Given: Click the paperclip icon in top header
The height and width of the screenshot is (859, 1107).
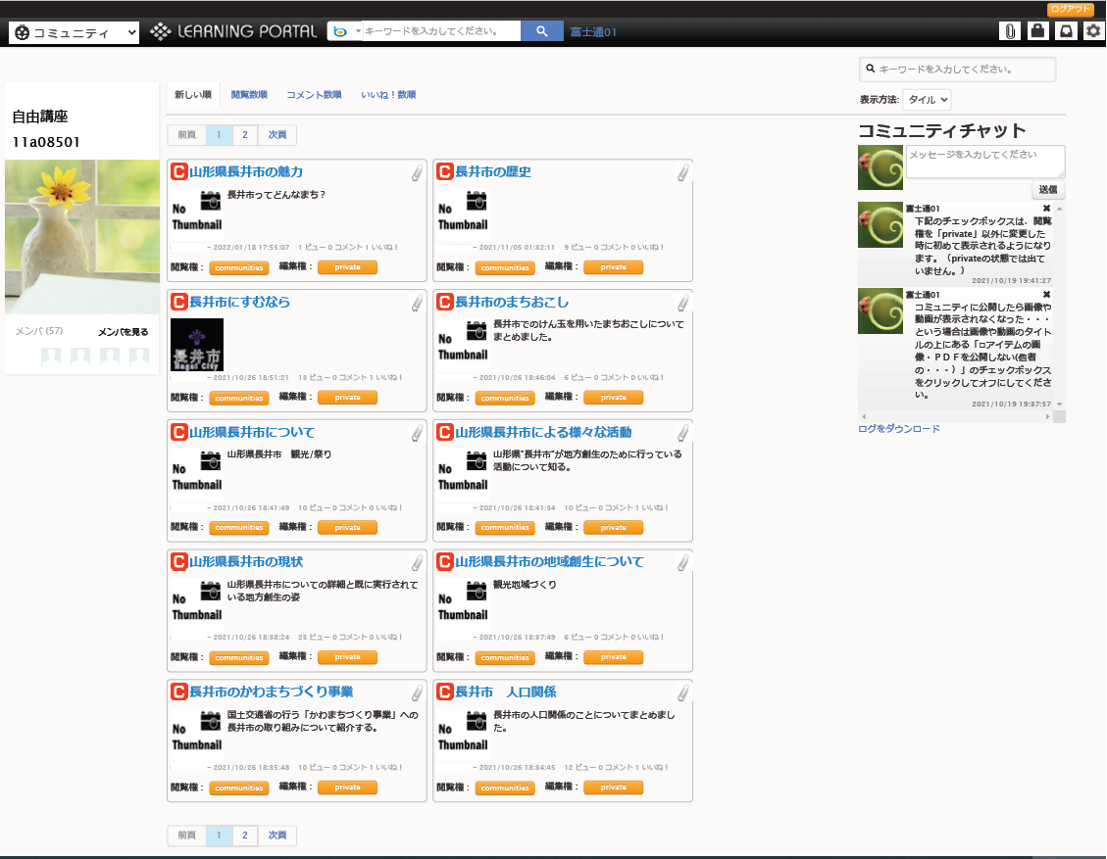Looking at the screenshot, I should 1010,31.
